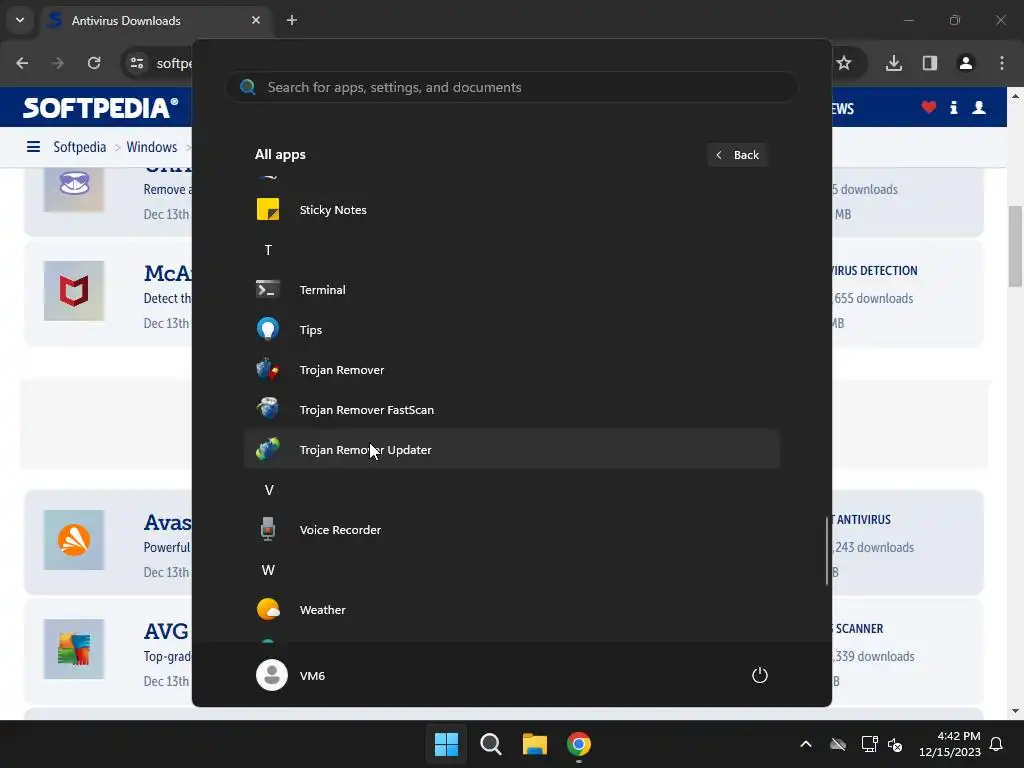The width and height of the screenshot is (1024, 768).
Task: Launch the Trojan Remover app icon
Action: (268, 370)
